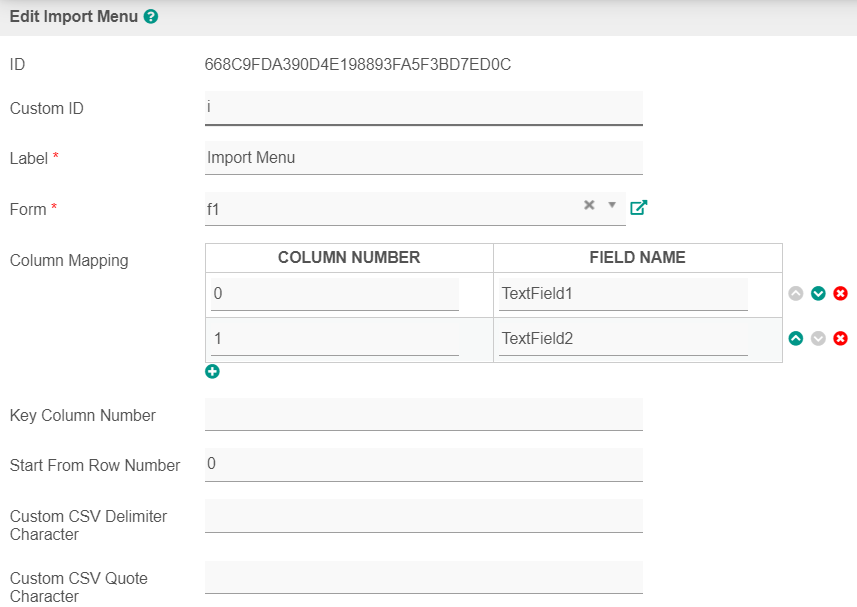Viewport: 857px width, 607px height.
Task: Click the Custom CSV Quote Character field
Action: pyautogui.click(x=423, y=578)
